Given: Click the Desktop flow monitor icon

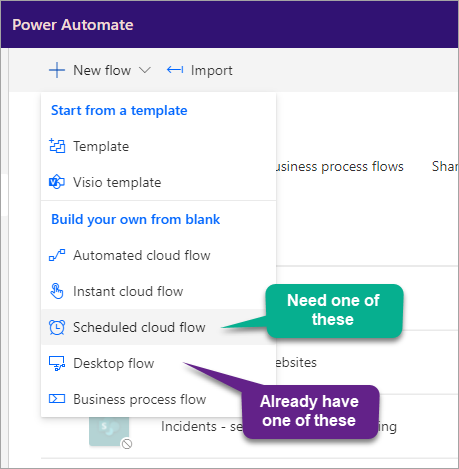Looking at the screenshot, I should click(57, 363).
